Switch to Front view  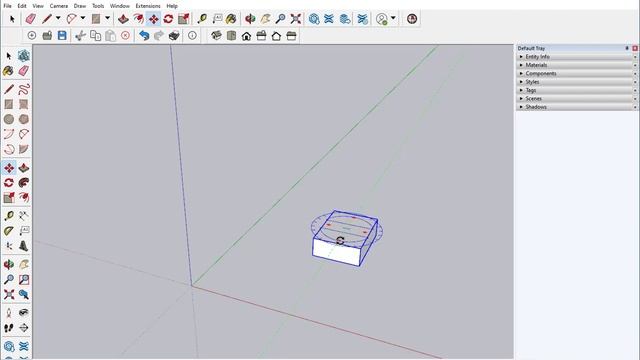246,36
